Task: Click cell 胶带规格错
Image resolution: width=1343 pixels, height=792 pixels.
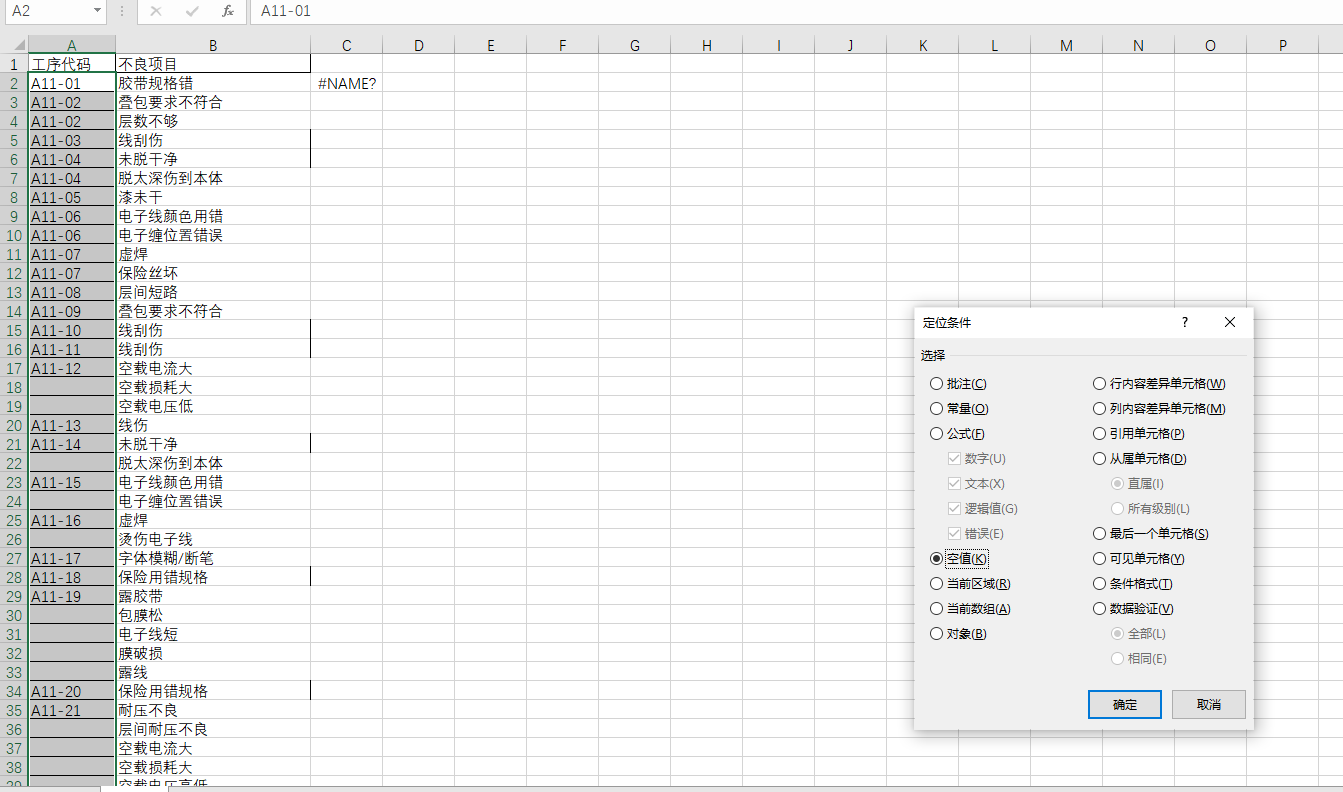Action: point(213,83)
